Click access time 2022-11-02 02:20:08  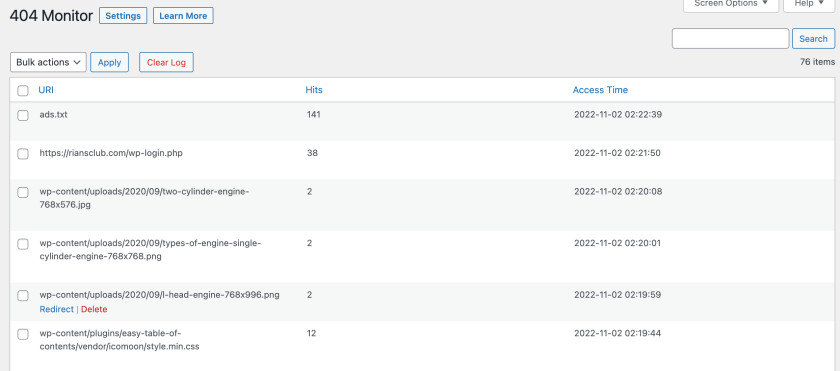(618, 192)
